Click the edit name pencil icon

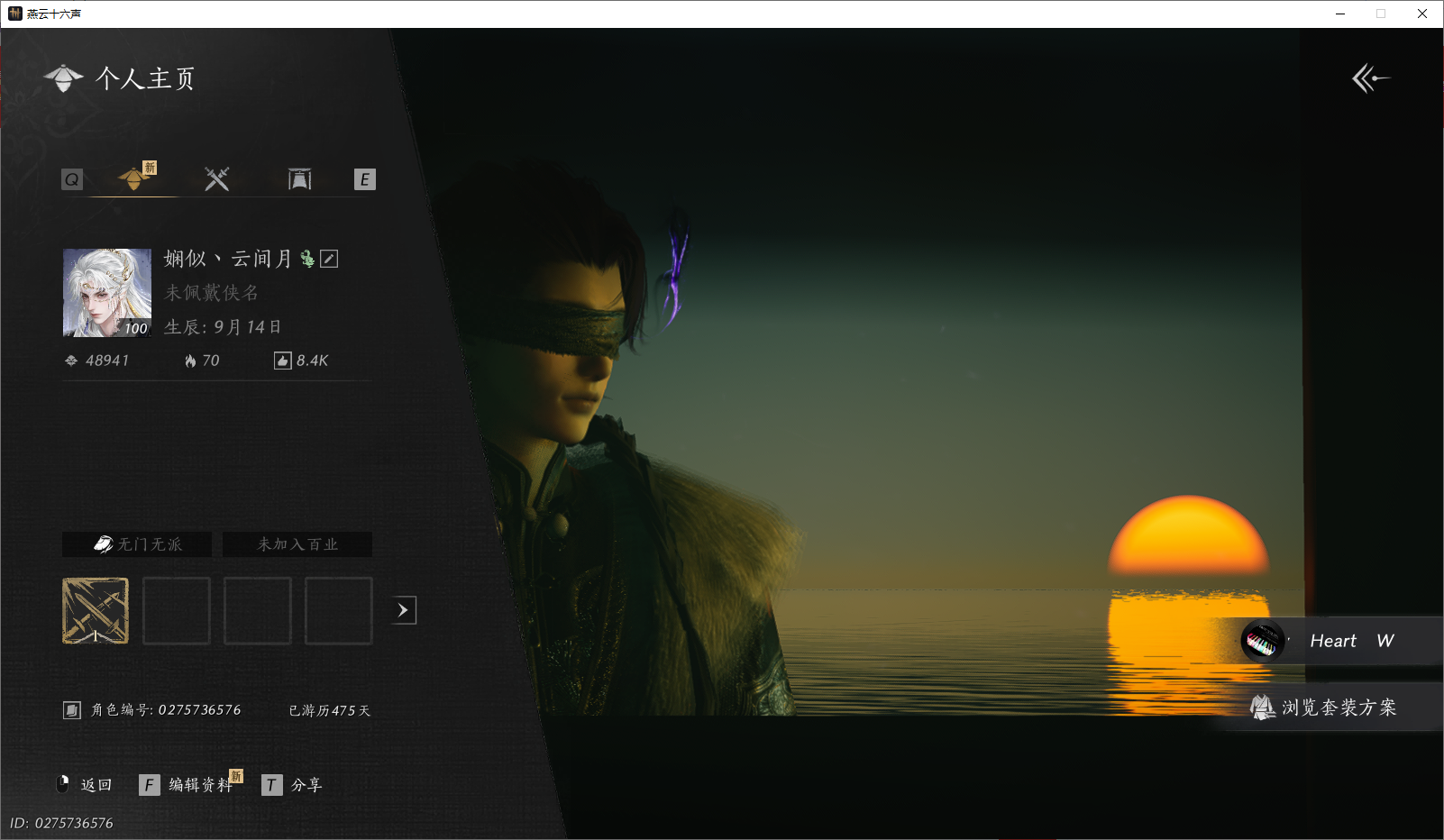point(330,259)
